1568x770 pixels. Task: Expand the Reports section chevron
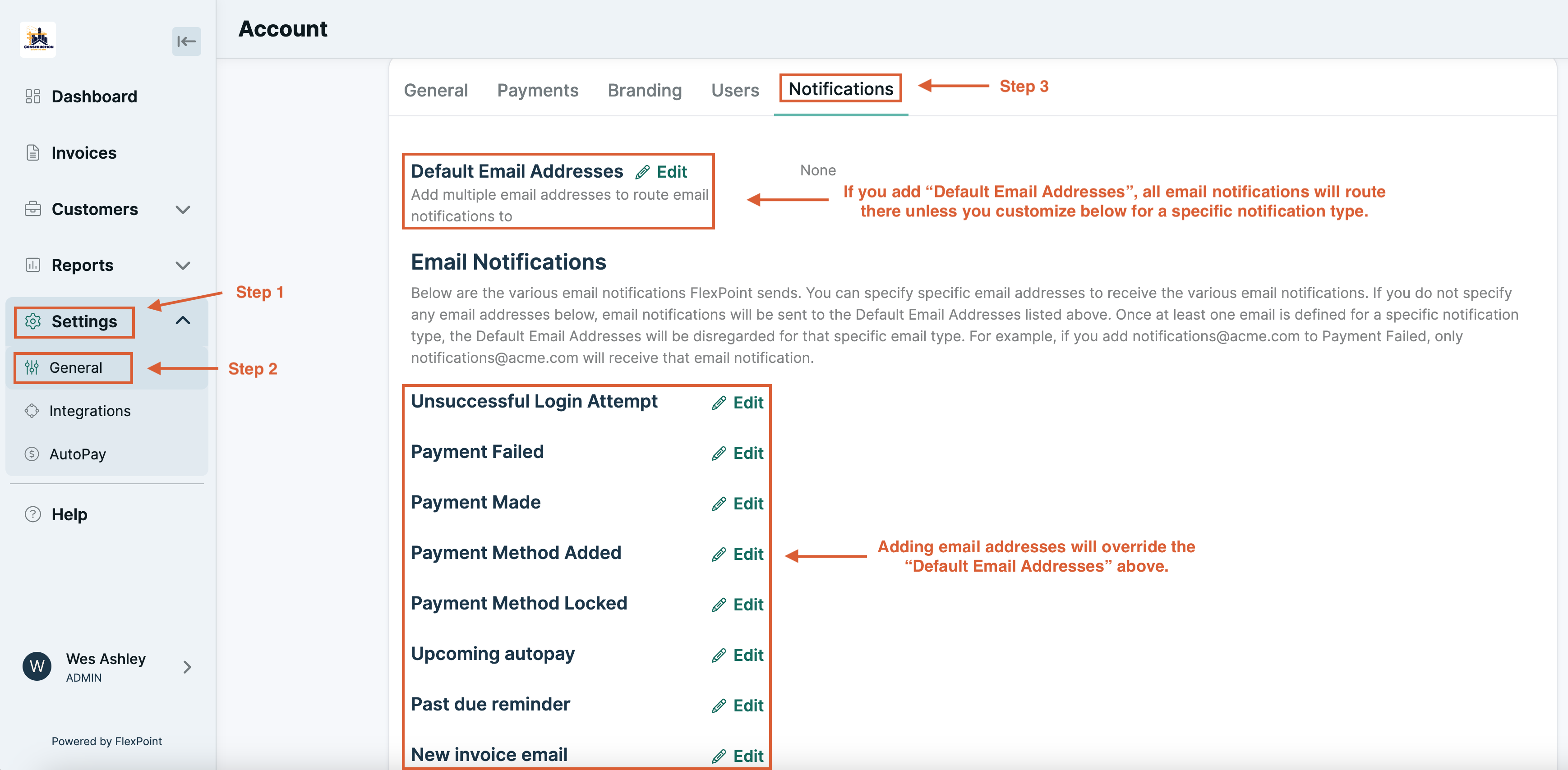[183, 265]
